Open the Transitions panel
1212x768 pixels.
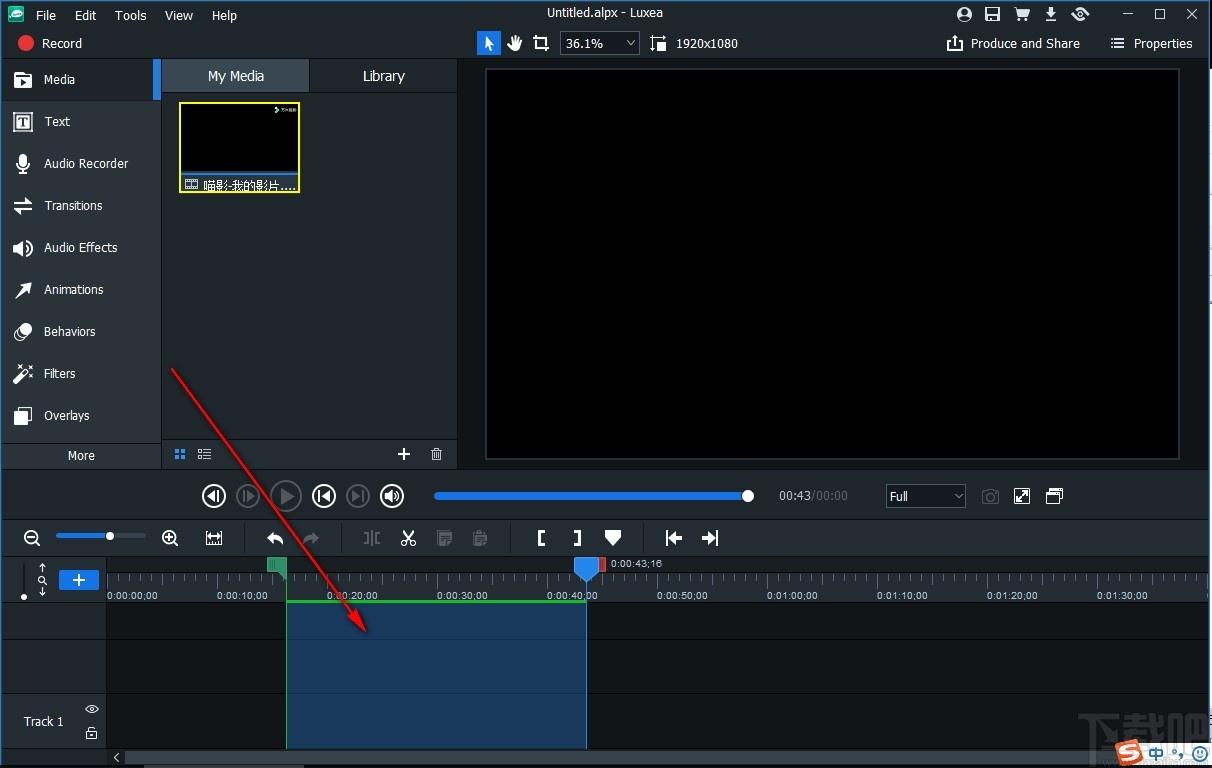point(80,205)
